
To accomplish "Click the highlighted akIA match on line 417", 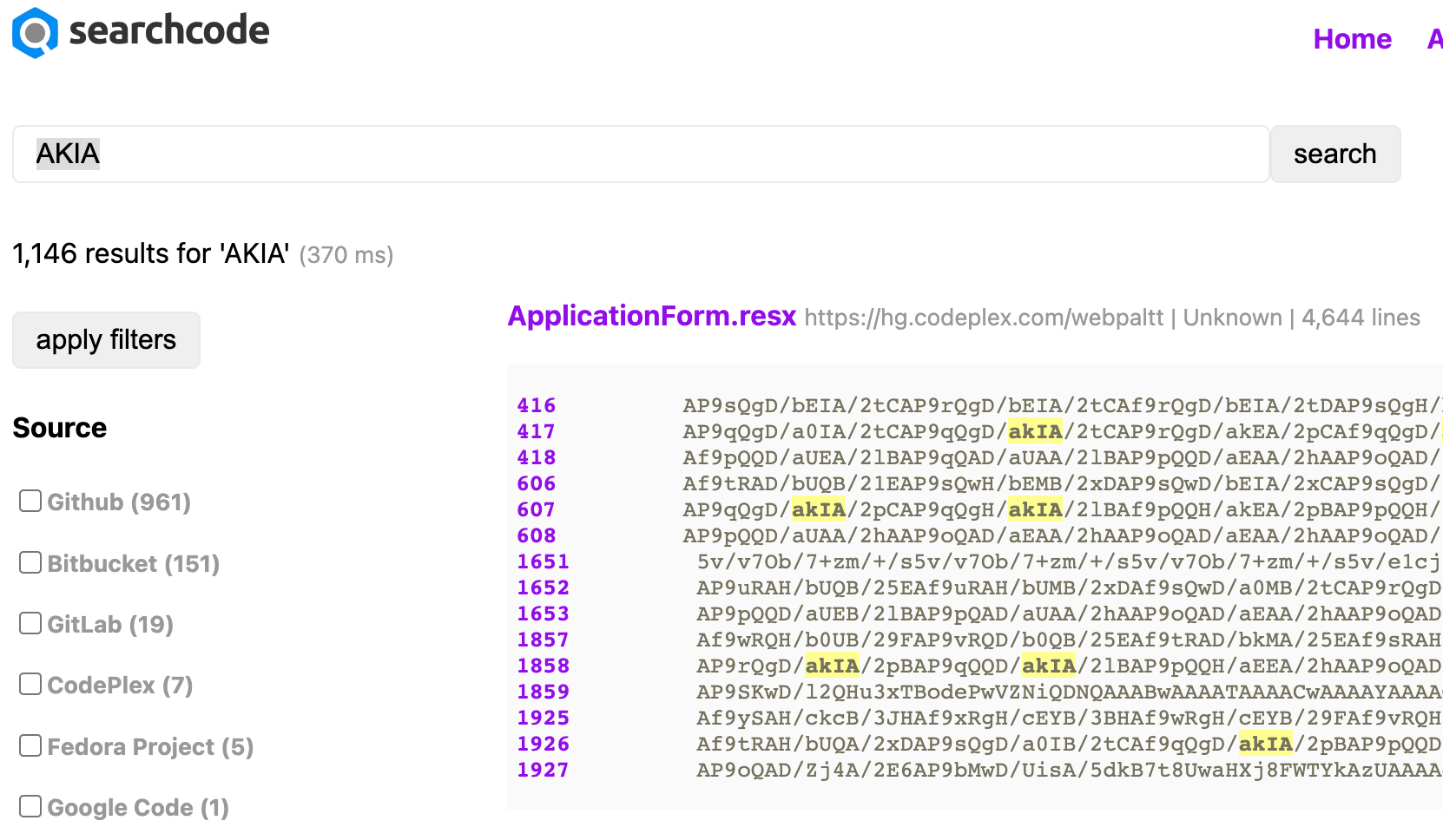I will pos(1035,432).
